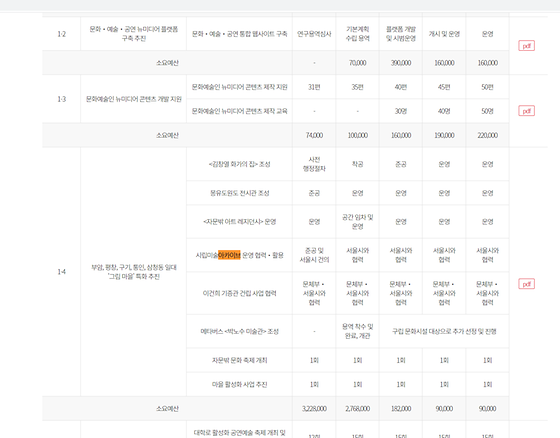Select the '공간 임차 및 운영' cell

click(x=358, y=222)
